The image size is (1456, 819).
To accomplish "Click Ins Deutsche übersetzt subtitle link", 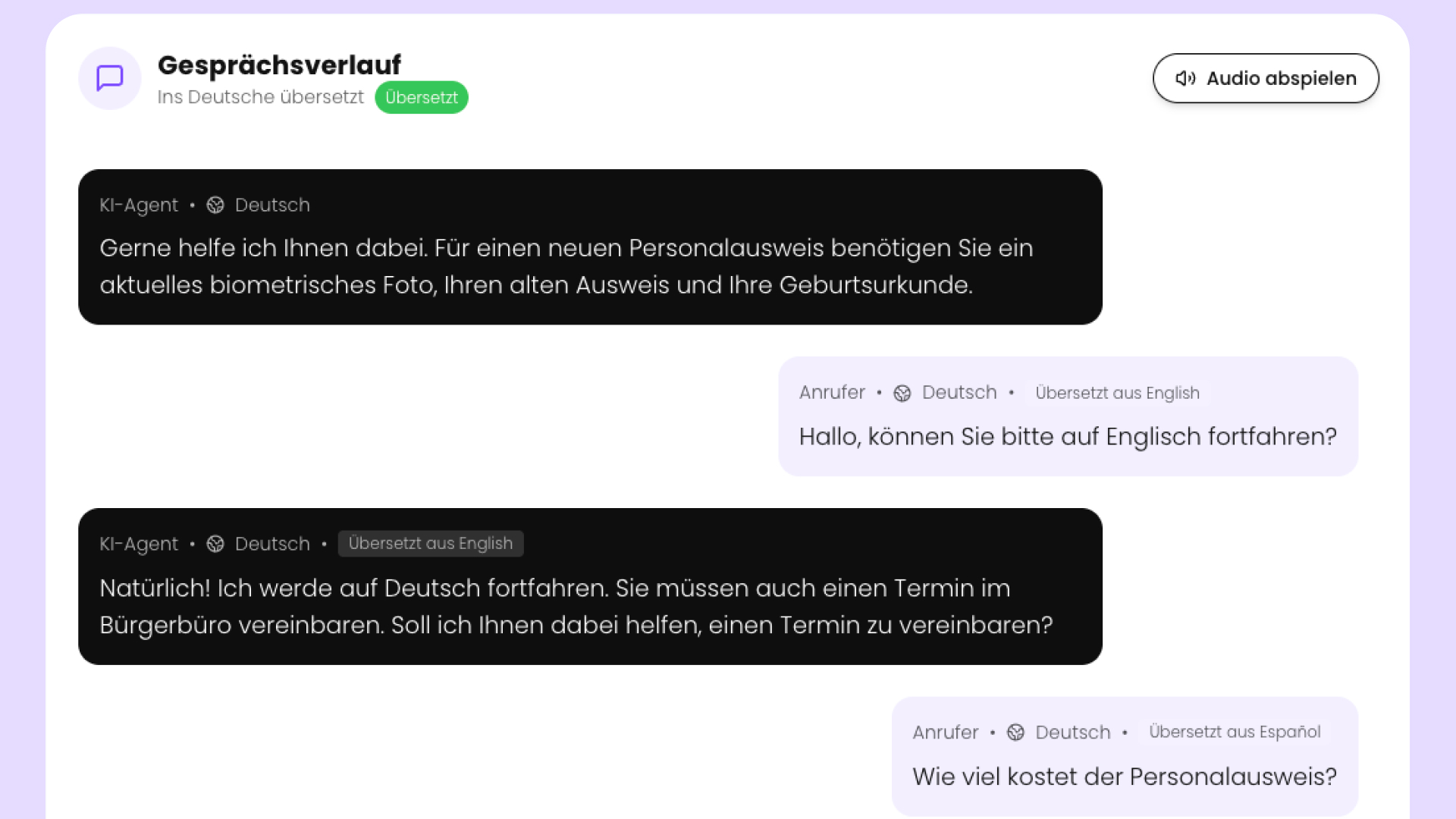I will (260, 97).
